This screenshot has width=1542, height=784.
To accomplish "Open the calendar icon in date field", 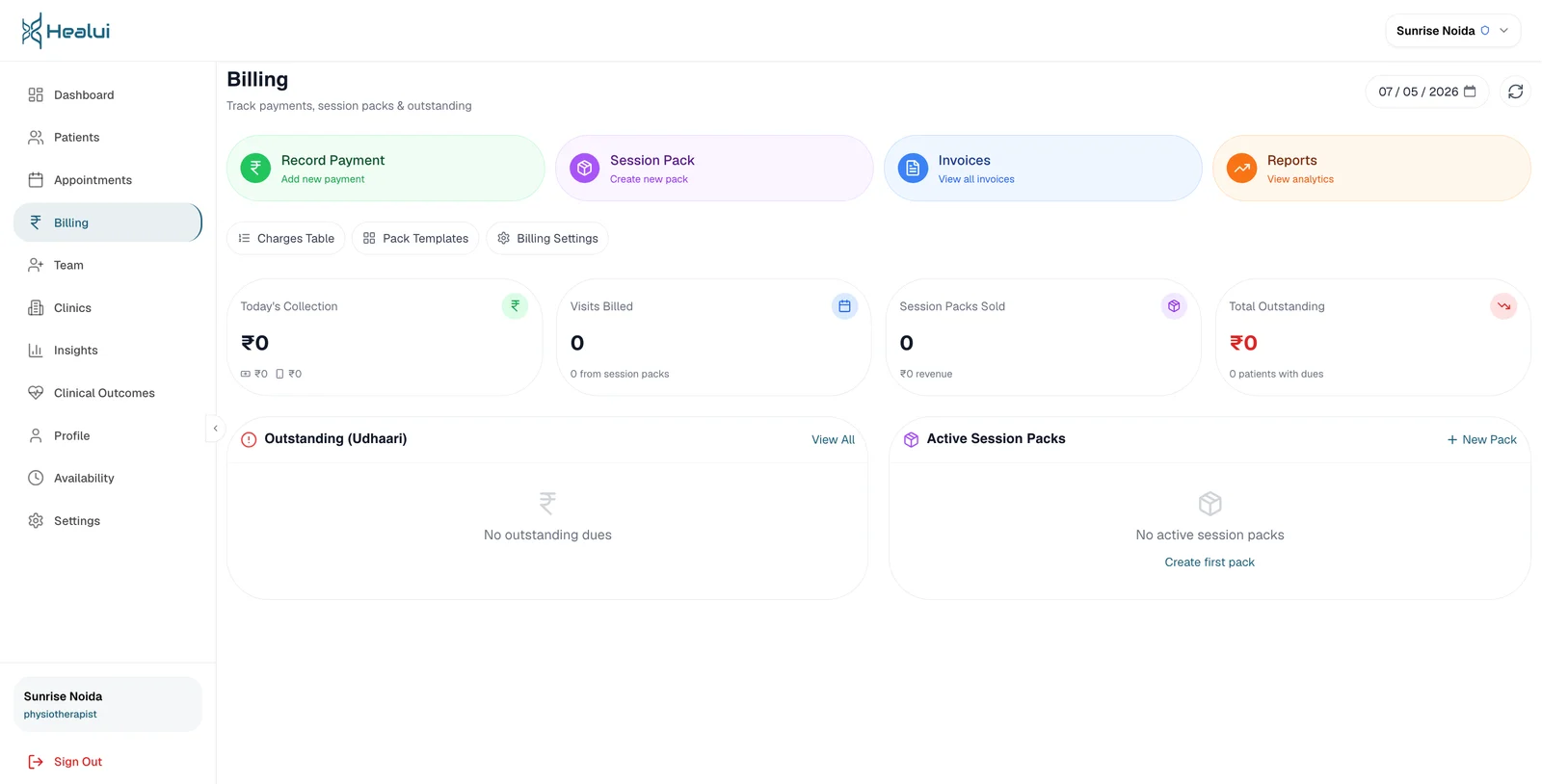I will coord(1470,91).
